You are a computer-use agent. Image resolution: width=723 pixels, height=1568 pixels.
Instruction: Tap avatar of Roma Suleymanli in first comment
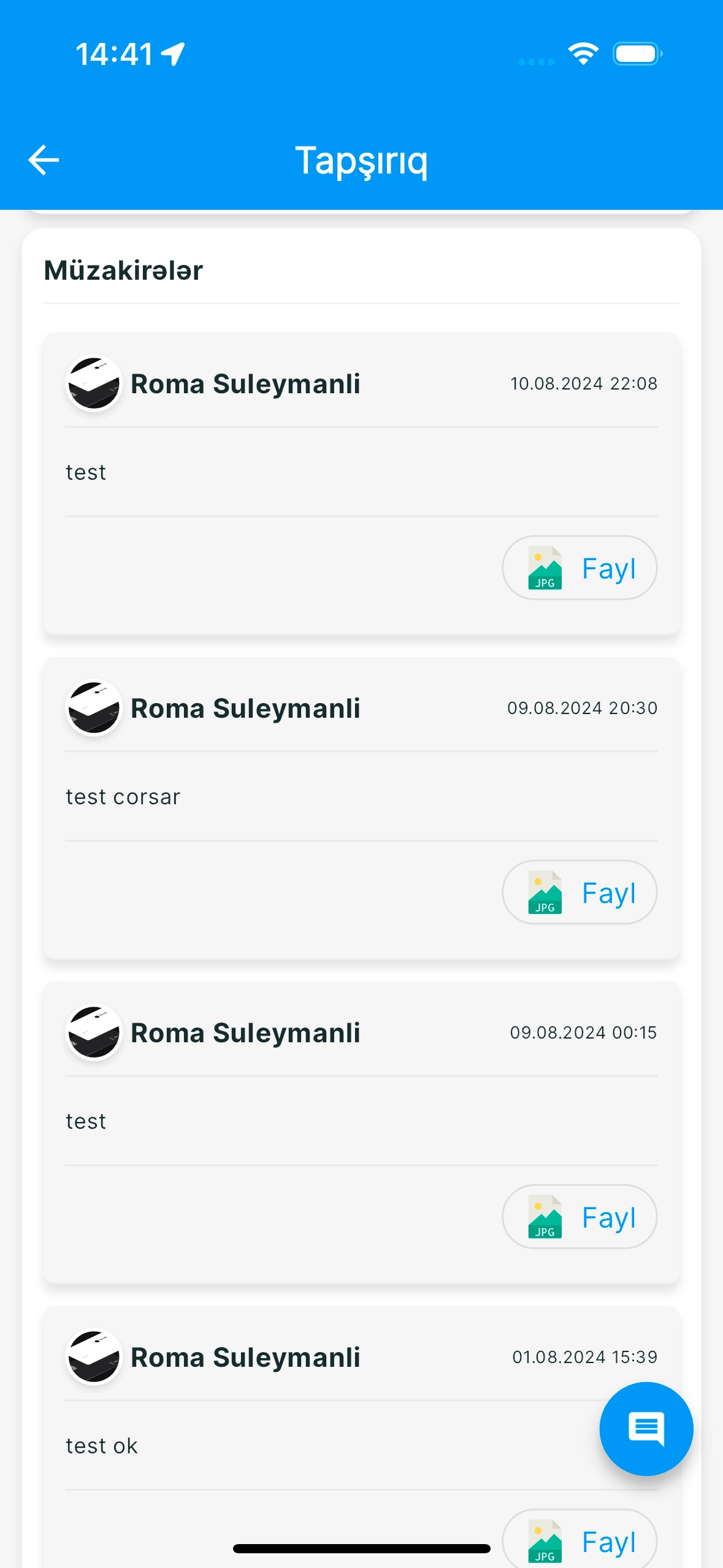tap(94, 384)
